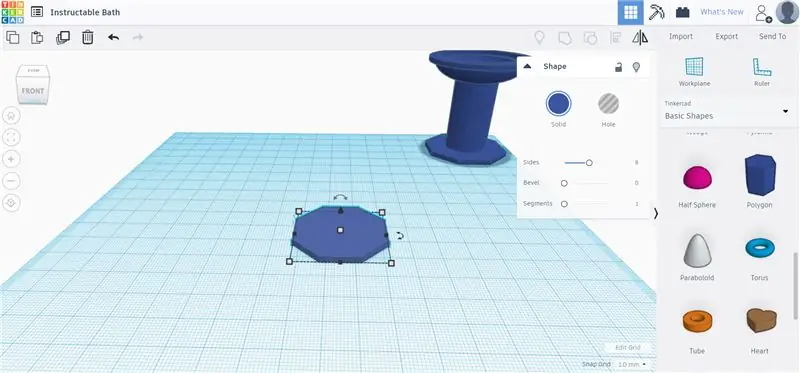Select the Workplane tool
The height and width of the screenshot is (373, 800).
click(694, 72)
